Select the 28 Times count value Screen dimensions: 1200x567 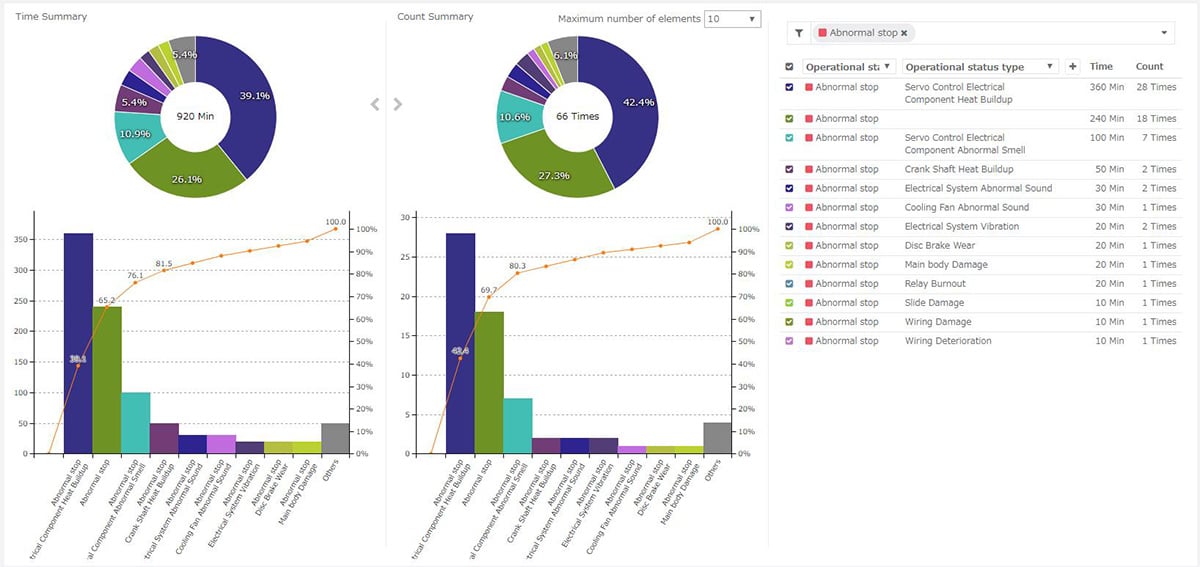click(x=1156, y=87)
